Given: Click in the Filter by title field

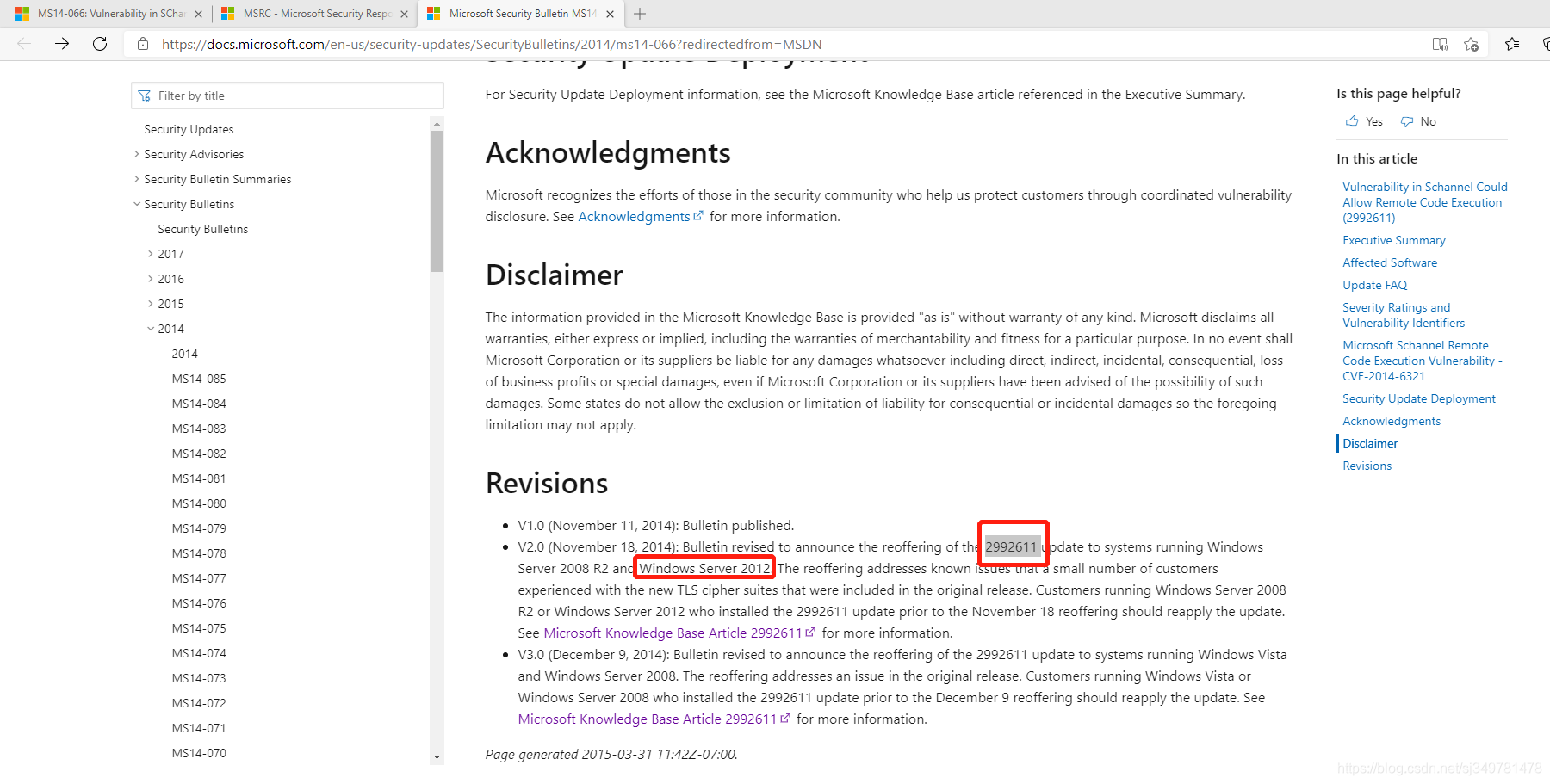Looking at the screenshot, I should point(288,96).
